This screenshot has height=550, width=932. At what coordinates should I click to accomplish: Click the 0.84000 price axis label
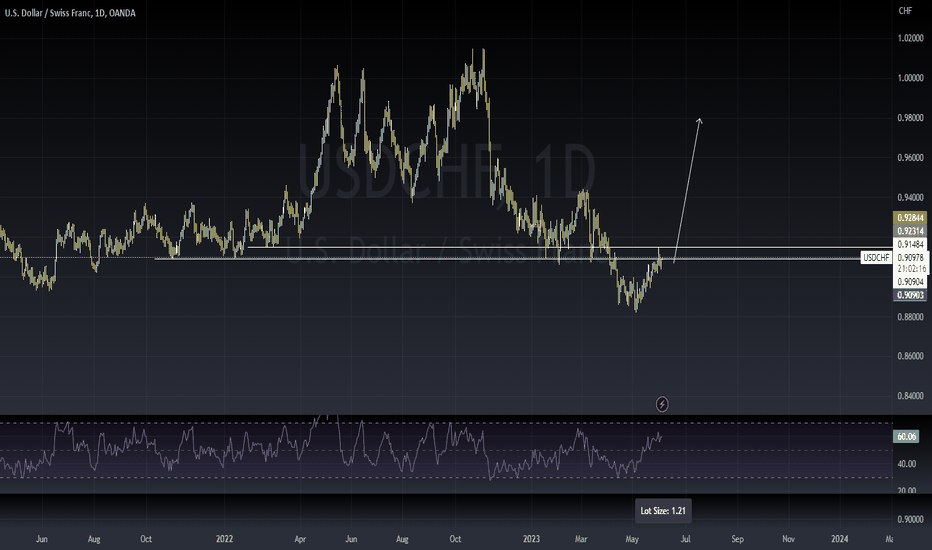pos(910,396)
